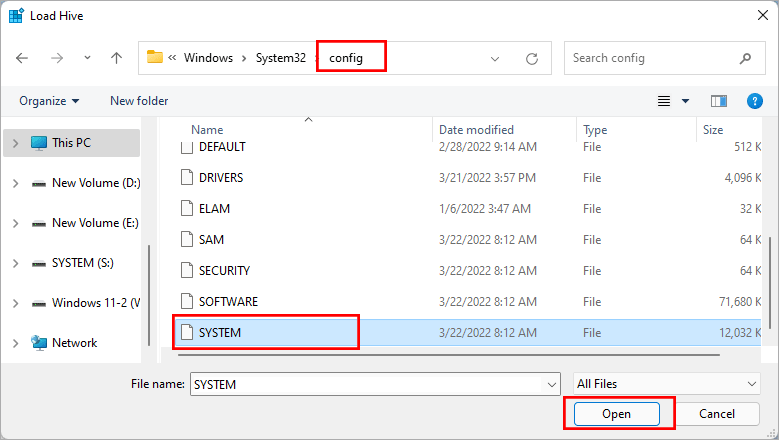Image resolution: width=779 pixels, height=440 pixels.
Task: Sort by Date modified column
Action: (476, 130)
